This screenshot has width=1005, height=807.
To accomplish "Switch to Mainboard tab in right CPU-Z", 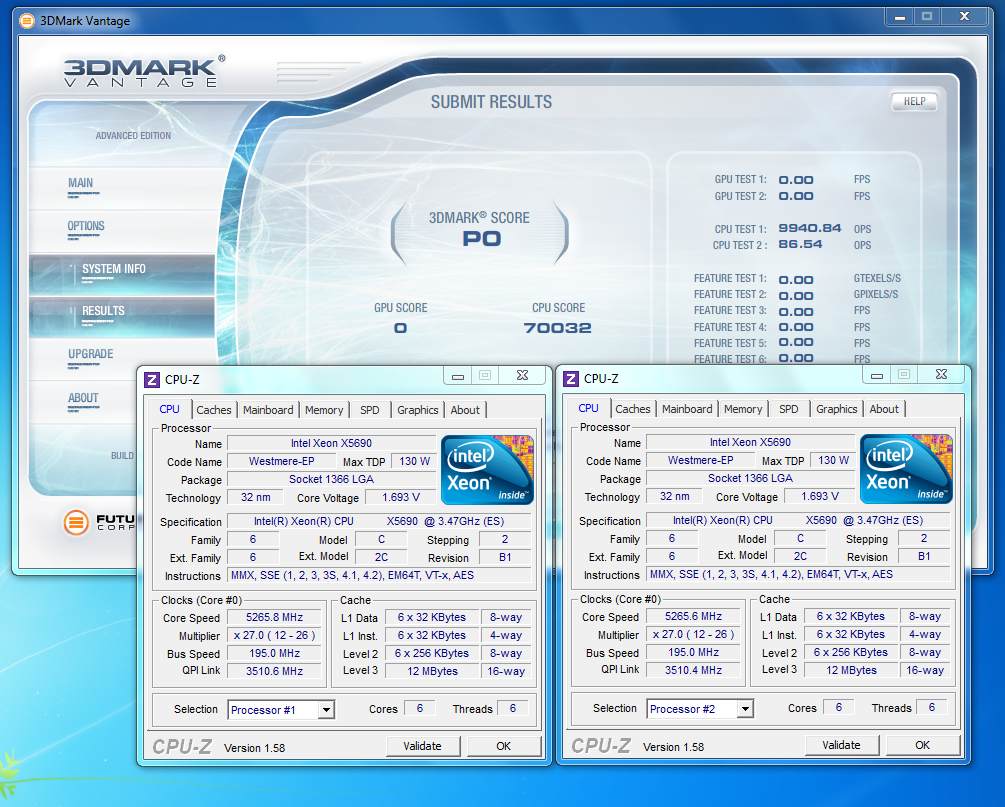I will pos(687,409).
